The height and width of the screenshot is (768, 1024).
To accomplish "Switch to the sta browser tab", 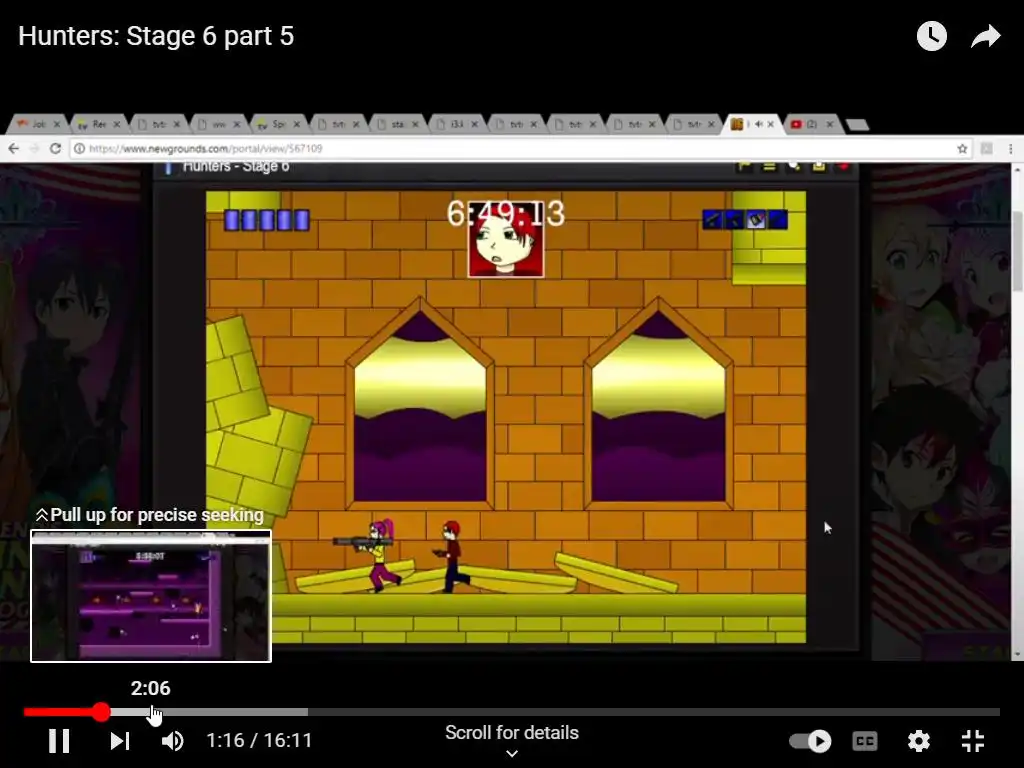I will 397,124.
